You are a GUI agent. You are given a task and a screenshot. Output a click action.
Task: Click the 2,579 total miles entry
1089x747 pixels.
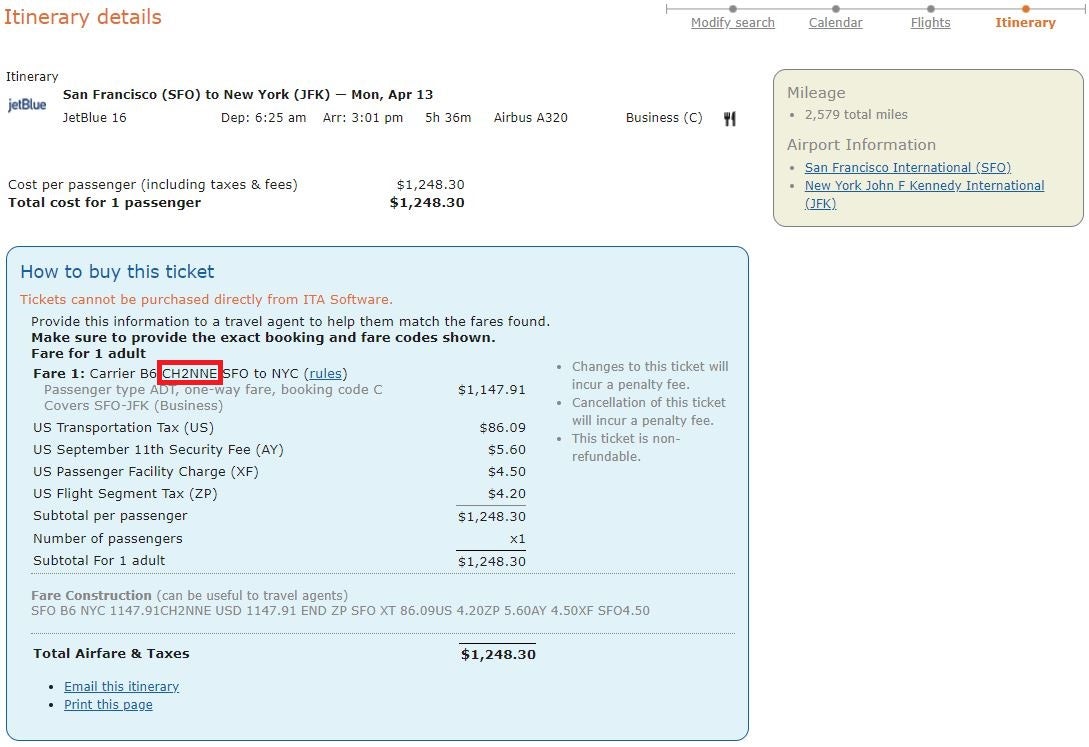click(856, 115)
